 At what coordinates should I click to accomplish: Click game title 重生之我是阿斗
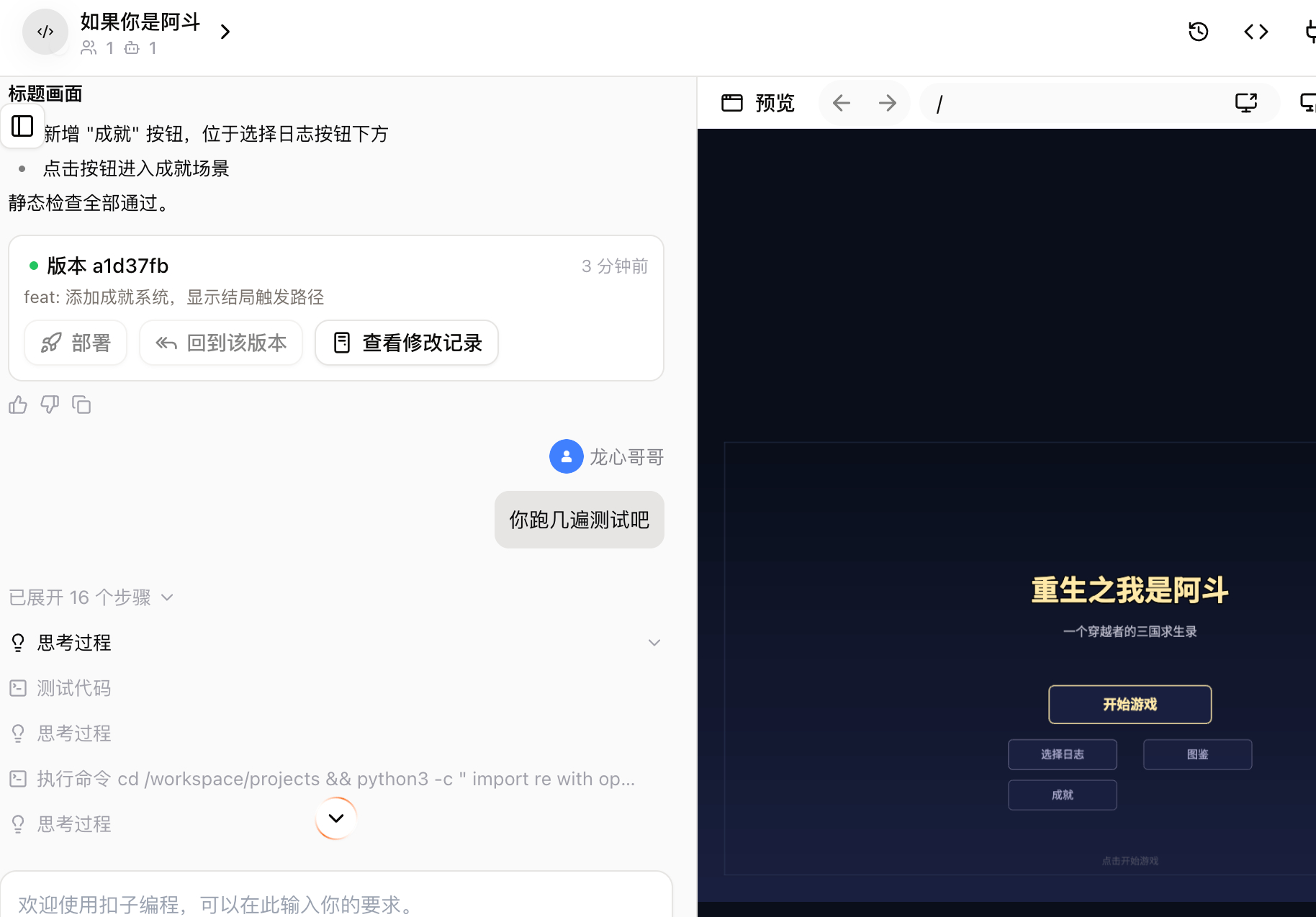point(1130,590)
